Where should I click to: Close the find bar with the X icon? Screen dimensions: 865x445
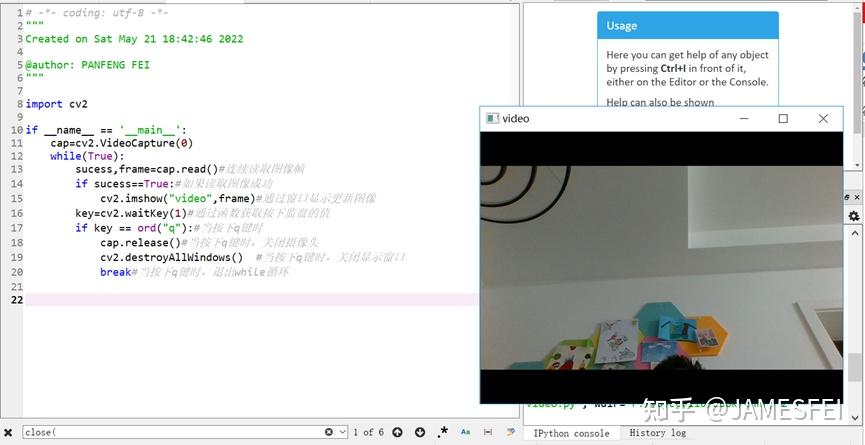tap(8, 432)
